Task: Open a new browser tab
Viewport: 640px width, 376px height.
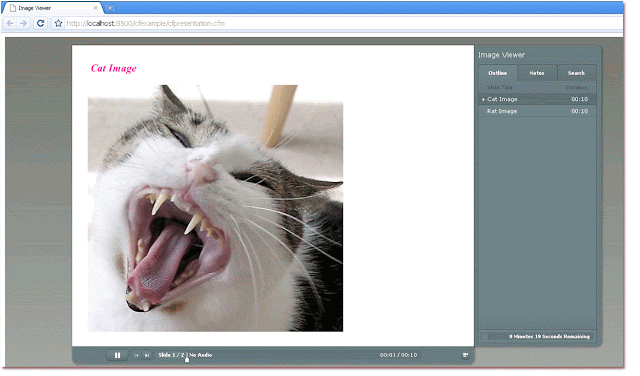Action: [x=111, y=8]
